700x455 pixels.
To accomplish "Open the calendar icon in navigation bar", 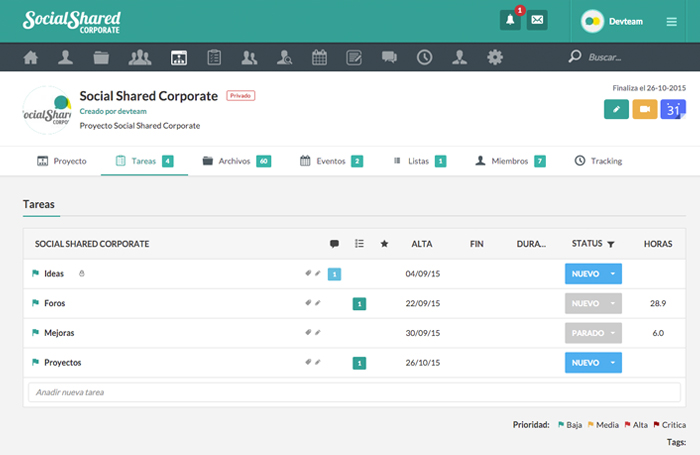I will coord(319,57).
